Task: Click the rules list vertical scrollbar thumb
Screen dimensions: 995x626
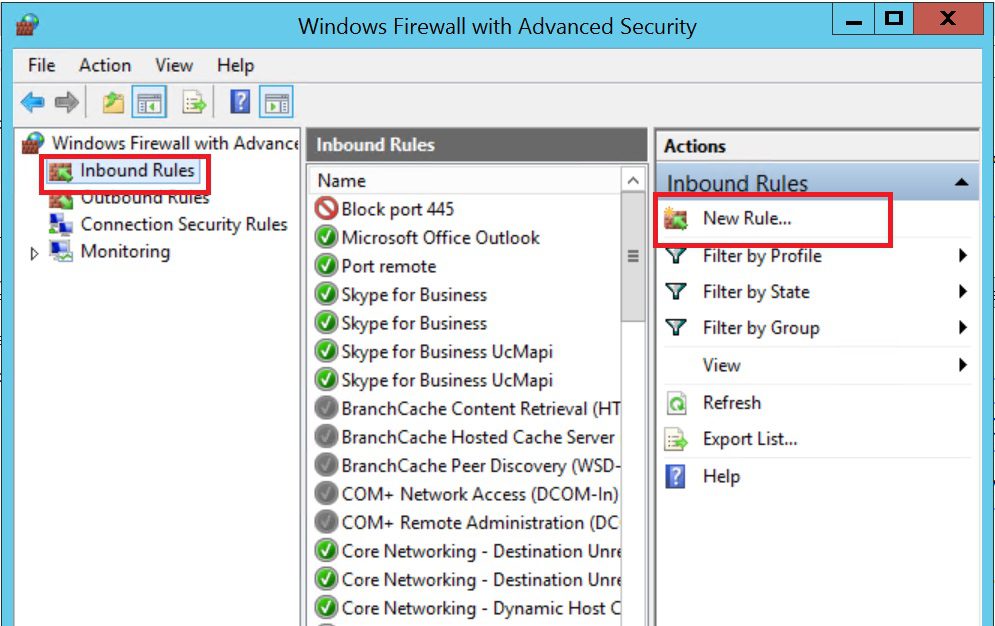Action: click(633, 256)
